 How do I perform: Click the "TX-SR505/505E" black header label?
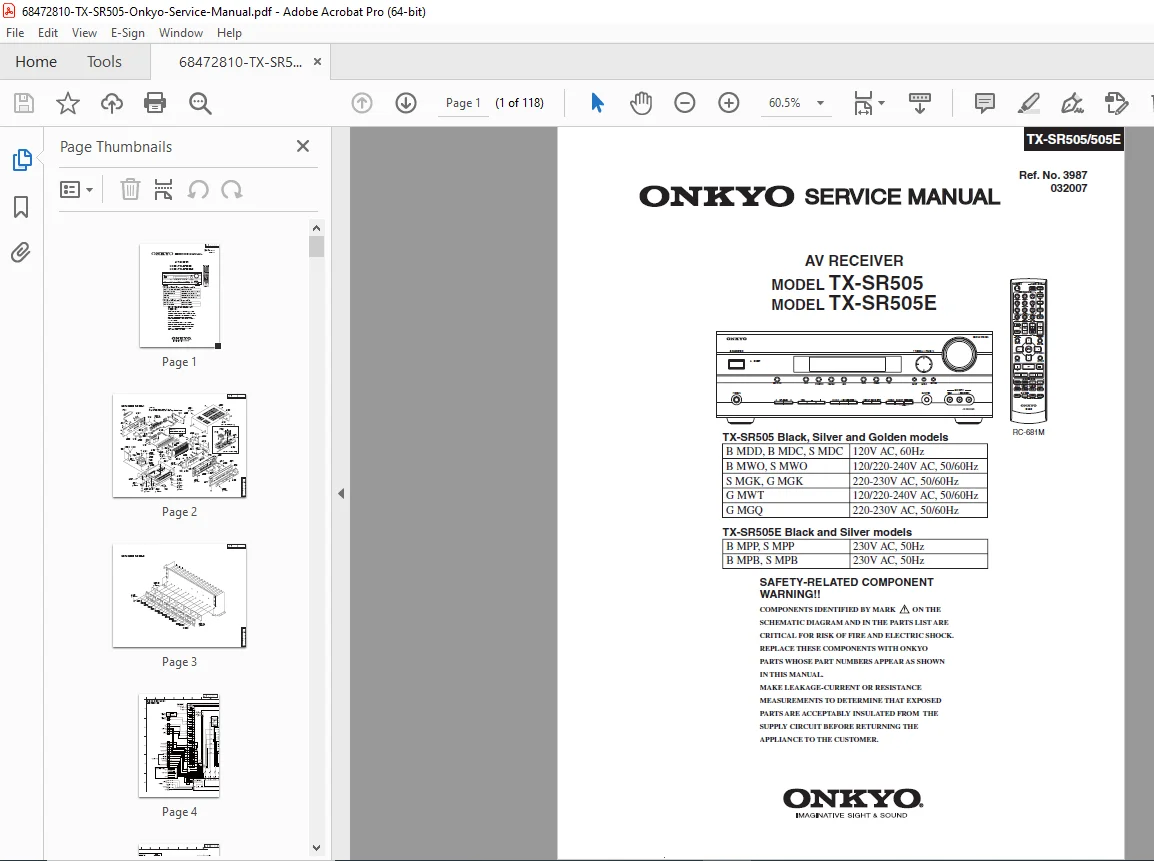1074,140
